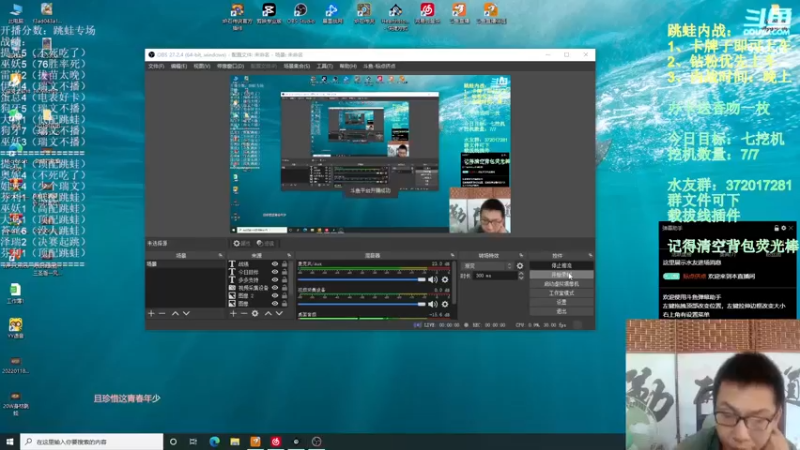Screen dimensions: 800x450
Task: Open the red NetEase music taskbar icon
Action: (276, 442)
